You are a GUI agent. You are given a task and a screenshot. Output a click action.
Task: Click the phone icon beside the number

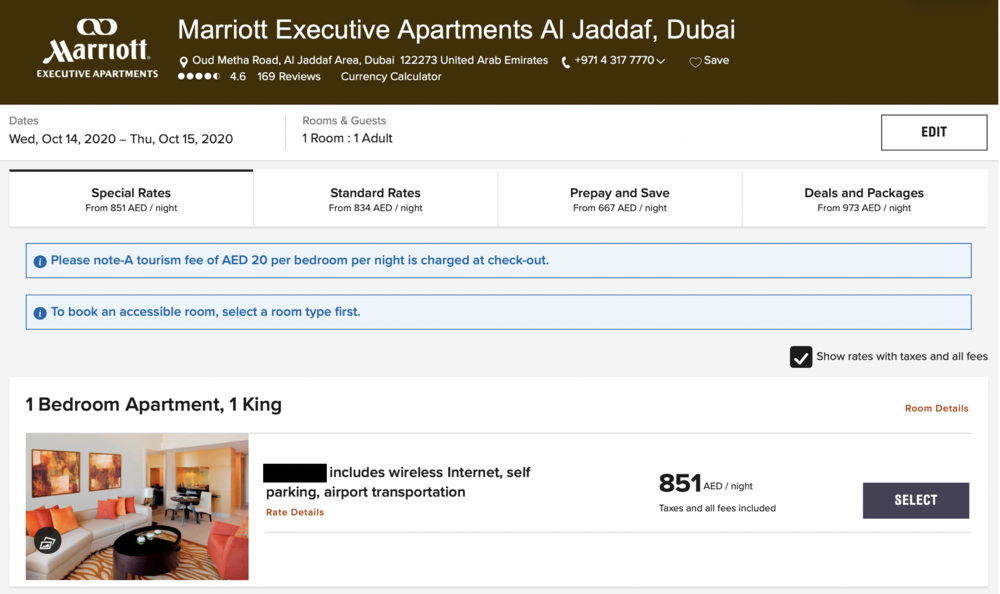point(566,62)
